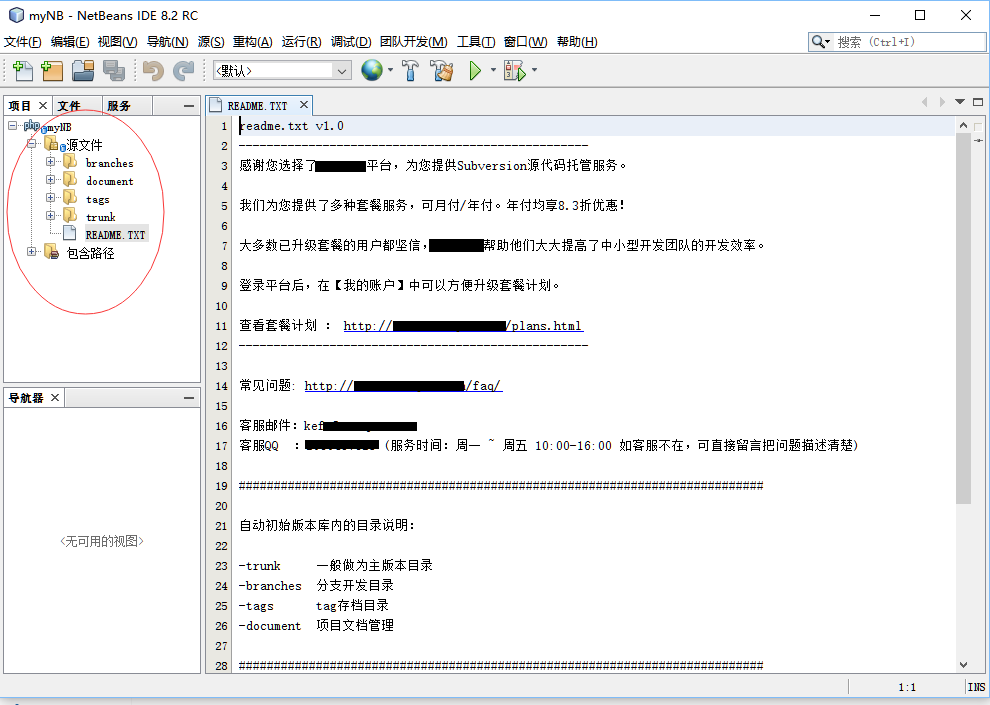The image size is (990, 705).
Task: Click the New Project toolbar icon
Action: [52, 71]
